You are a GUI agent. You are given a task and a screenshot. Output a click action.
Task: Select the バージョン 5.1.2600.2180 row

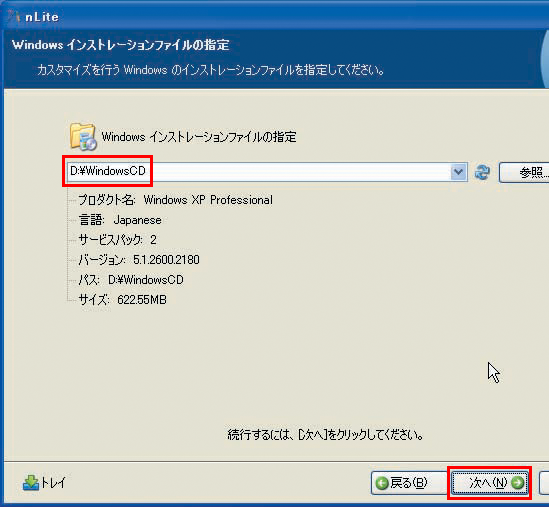pos(139,260)
